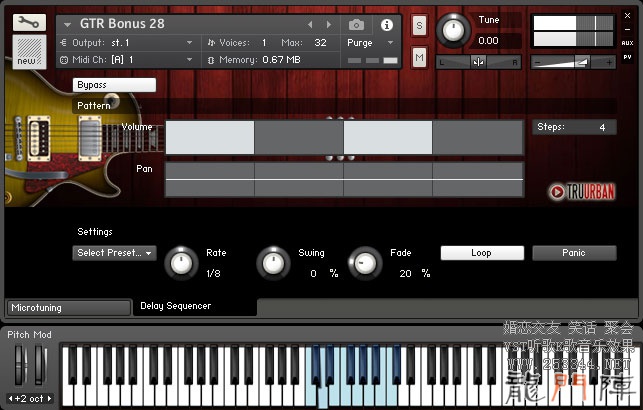Go to previous instrument preset arrow
Screen dimensions: 643x410
[310, 25]
